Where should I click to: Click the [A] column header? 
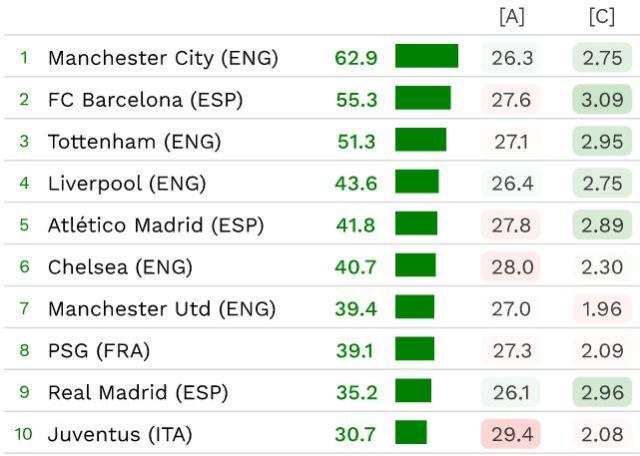coord(512,17)
